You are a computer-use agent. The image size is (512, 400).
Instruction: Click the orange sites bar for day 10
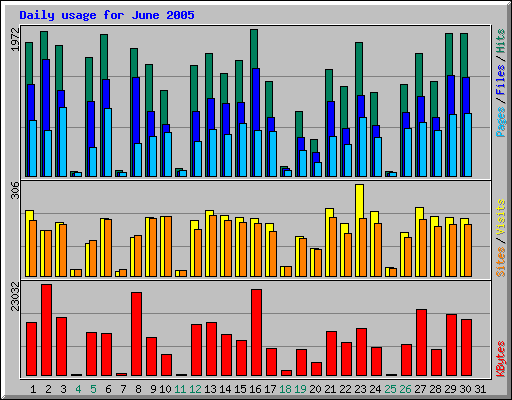coord(168,246)
